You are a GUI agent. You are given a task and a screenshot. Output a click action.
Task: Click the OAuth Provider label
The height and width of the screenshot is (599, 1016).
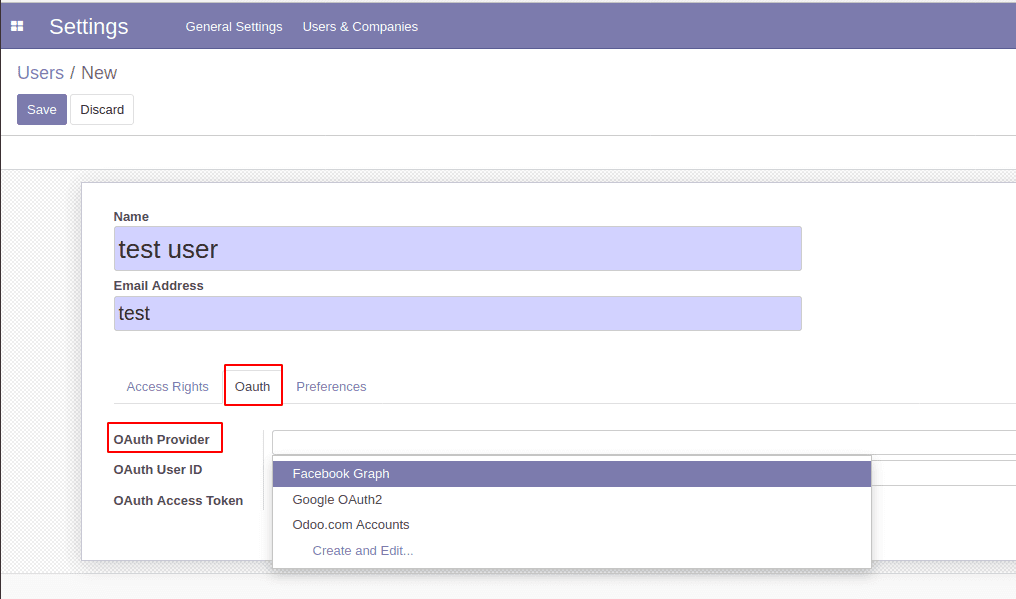pyautogui.click(x=161, y=440)
